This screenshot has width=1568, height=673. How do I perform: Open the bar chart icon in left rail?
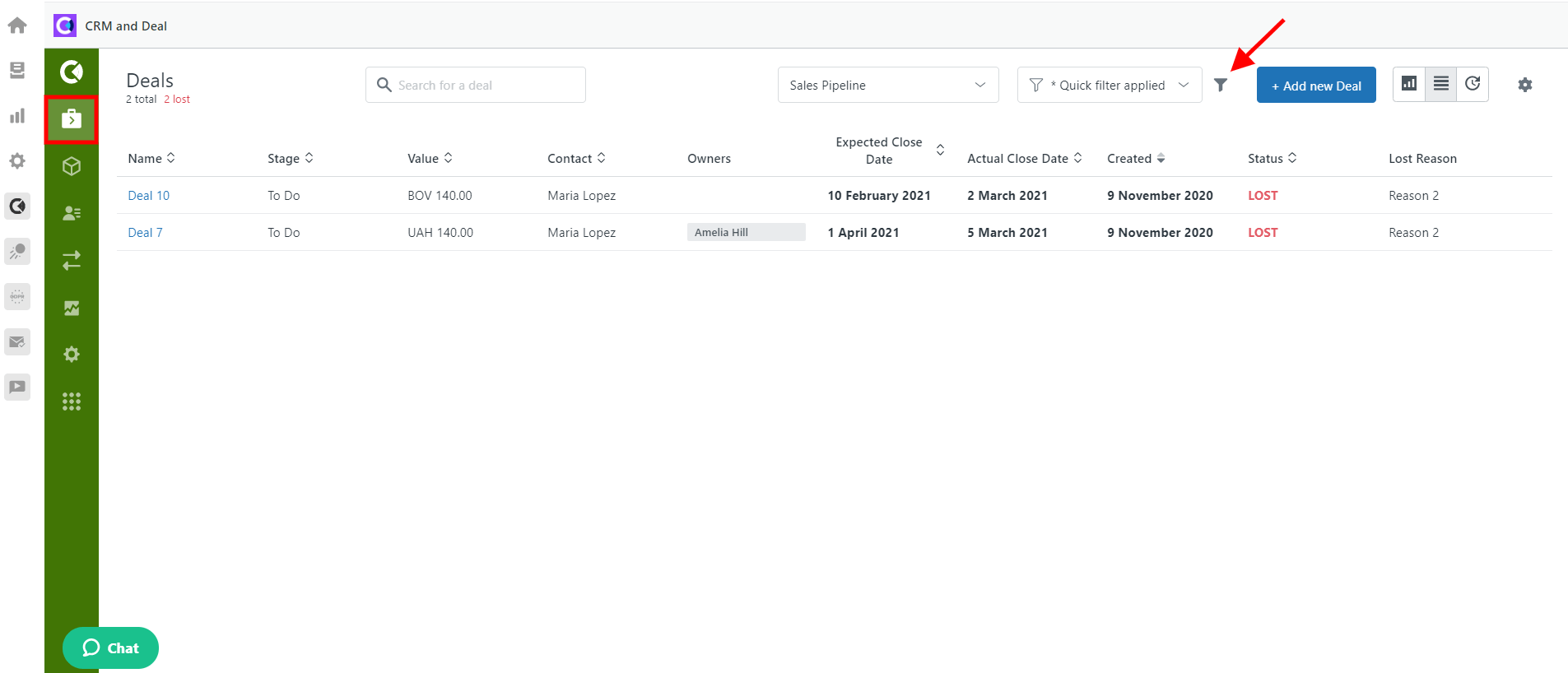pos(17,116)
